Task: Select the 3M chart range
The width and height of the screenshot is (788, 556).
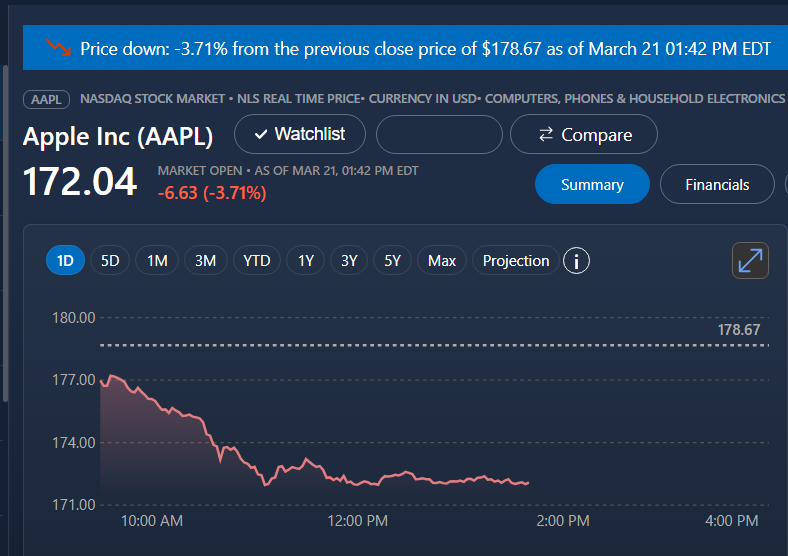Action: coord(206,260)
